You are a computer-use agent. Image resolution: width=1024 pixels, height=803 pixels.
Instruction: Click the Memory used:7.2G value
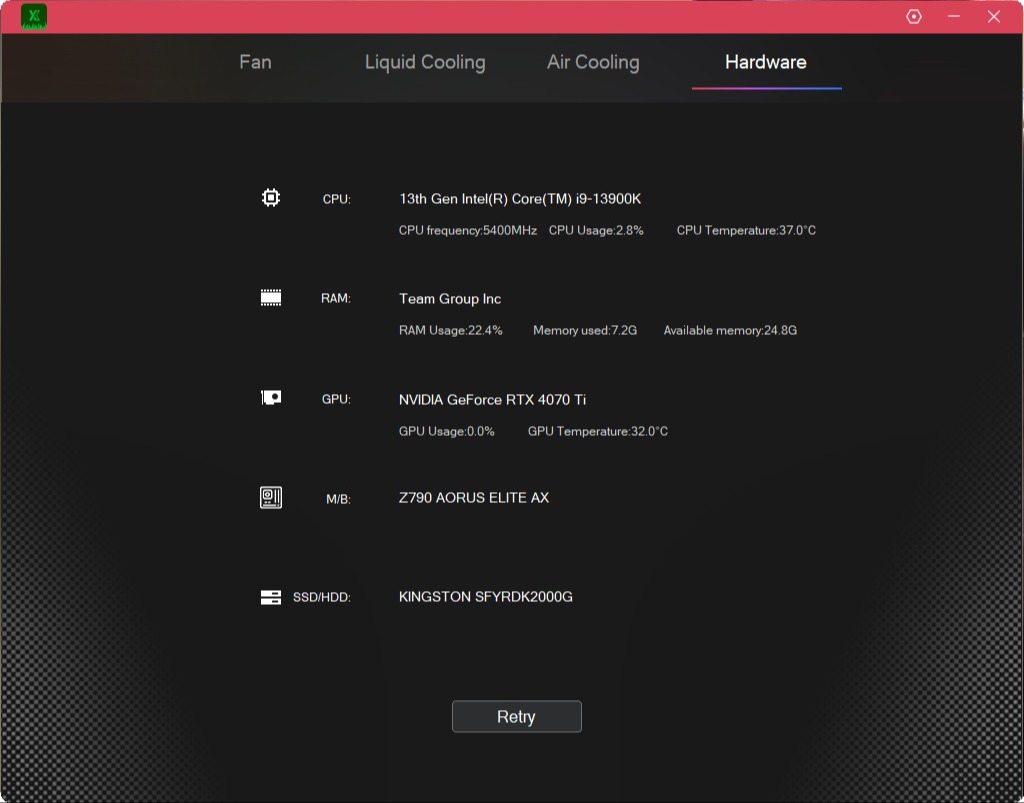coord(584,330)
